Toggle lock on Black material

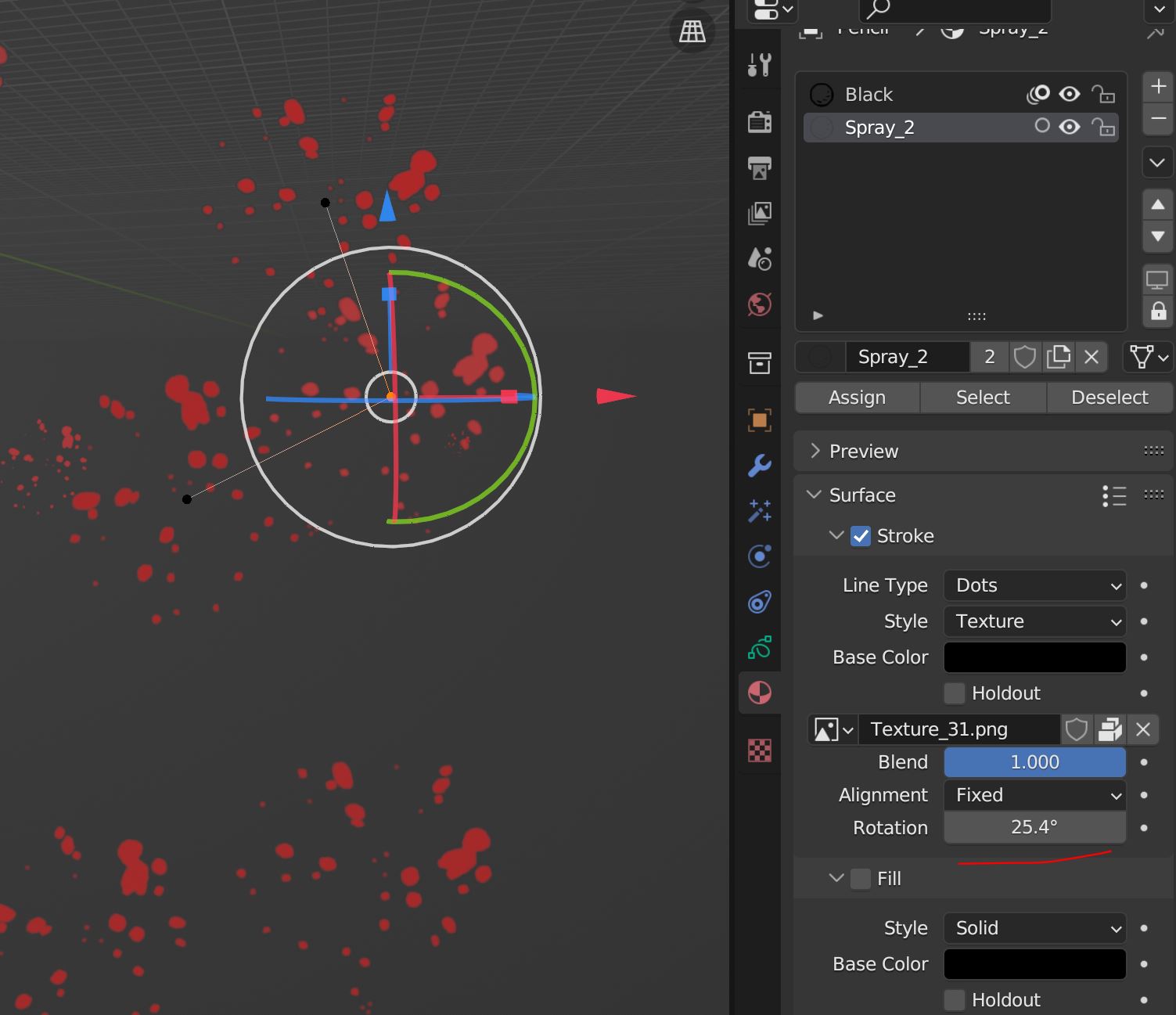point(1103,94)
